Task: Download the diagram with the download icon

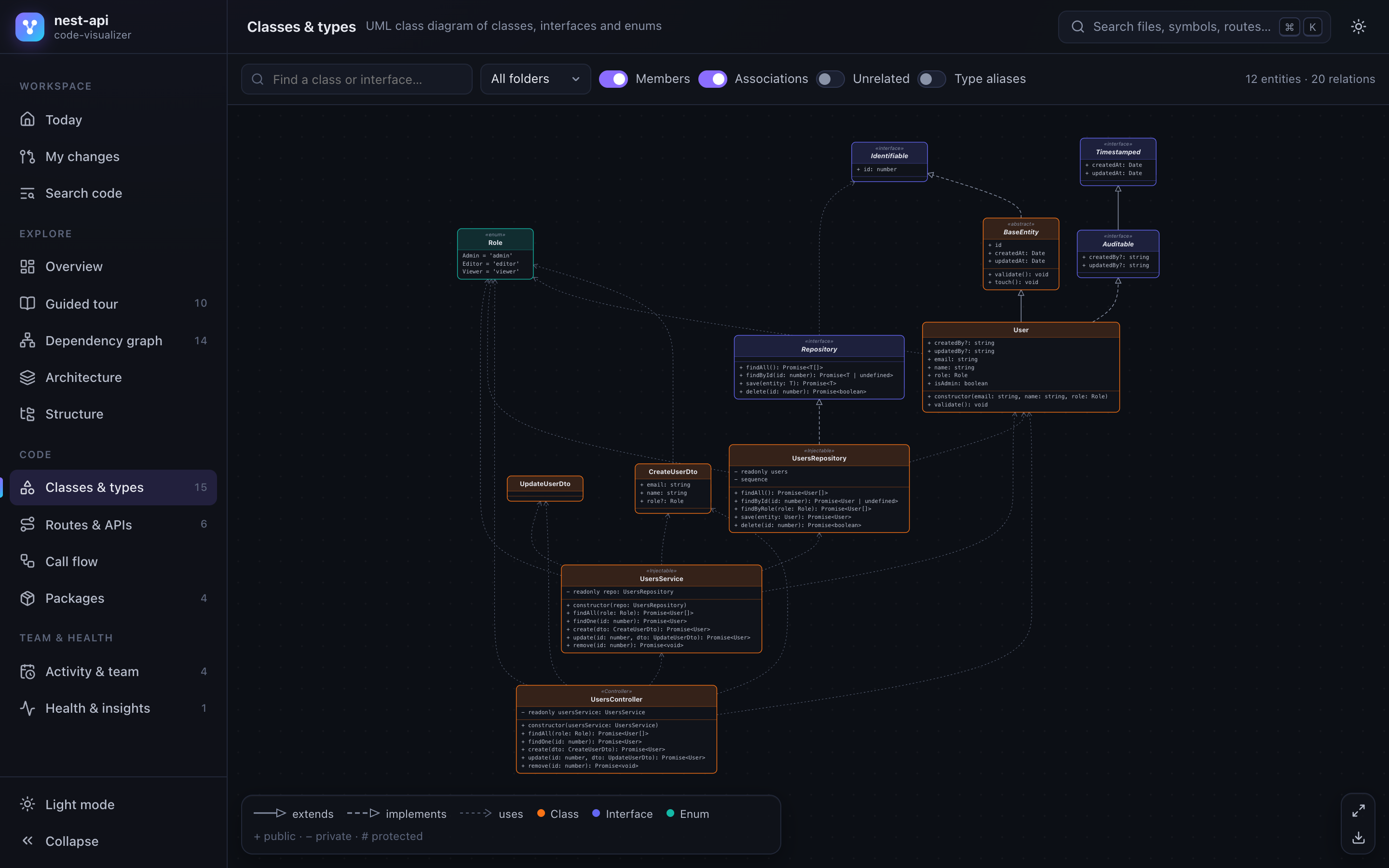Action: [x=1358, y=838]
